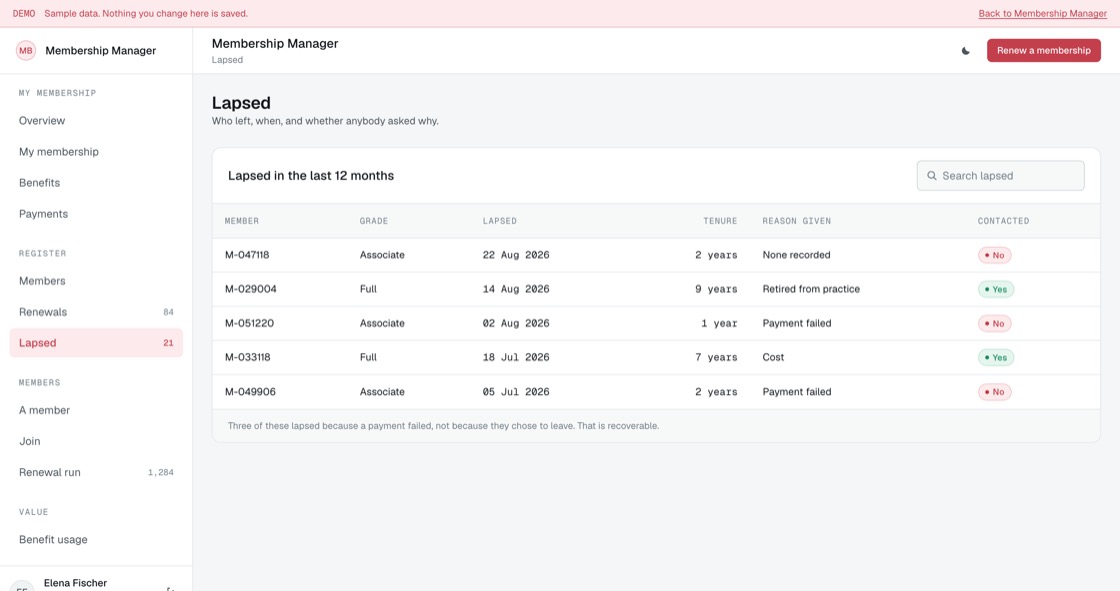Select Join in the sidebar
The height and width of the screenshot is (591, 1120).
point(96,441)
